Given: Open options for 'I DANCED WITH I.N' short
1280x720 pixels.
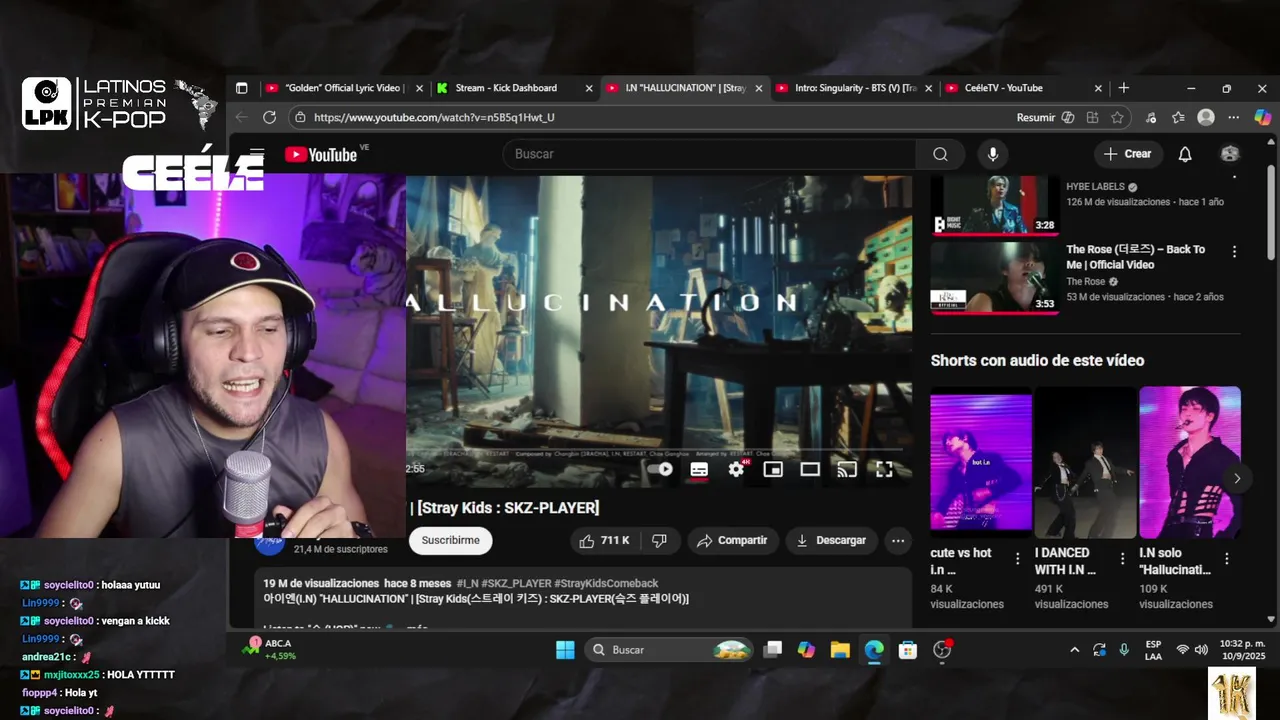Looking at the screenshot, I should (1122, 559).
